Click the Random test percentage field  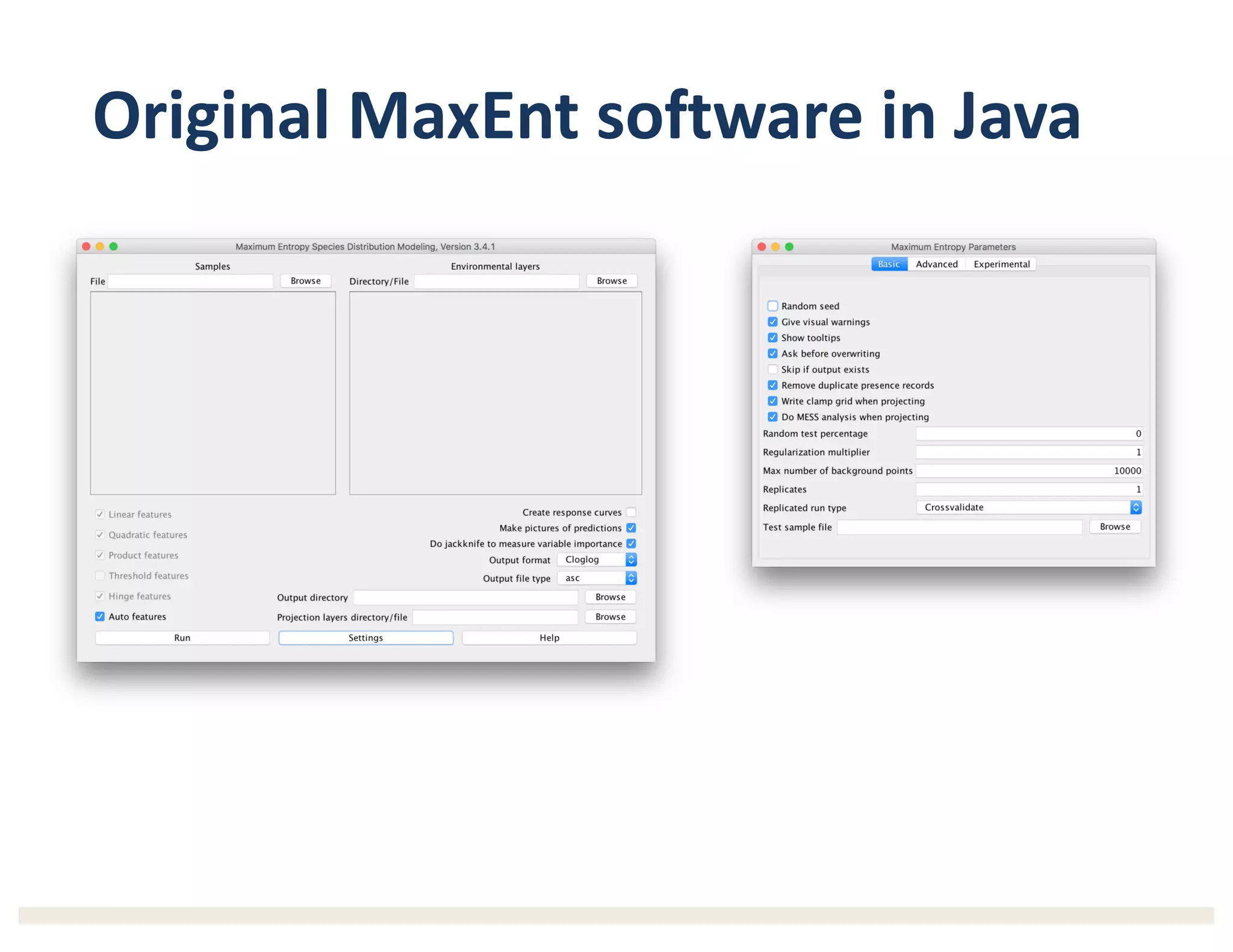(x=1029, y=434)
